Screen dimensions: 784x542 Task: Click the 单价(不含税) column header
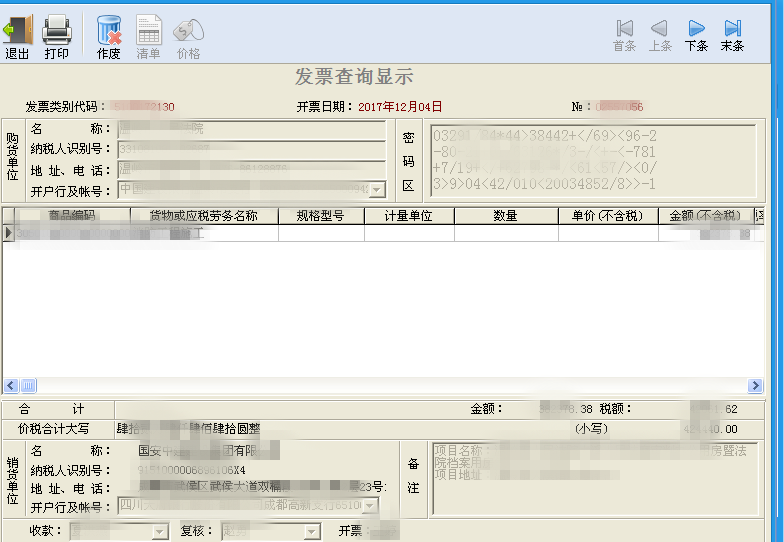(x=608, y=216)
